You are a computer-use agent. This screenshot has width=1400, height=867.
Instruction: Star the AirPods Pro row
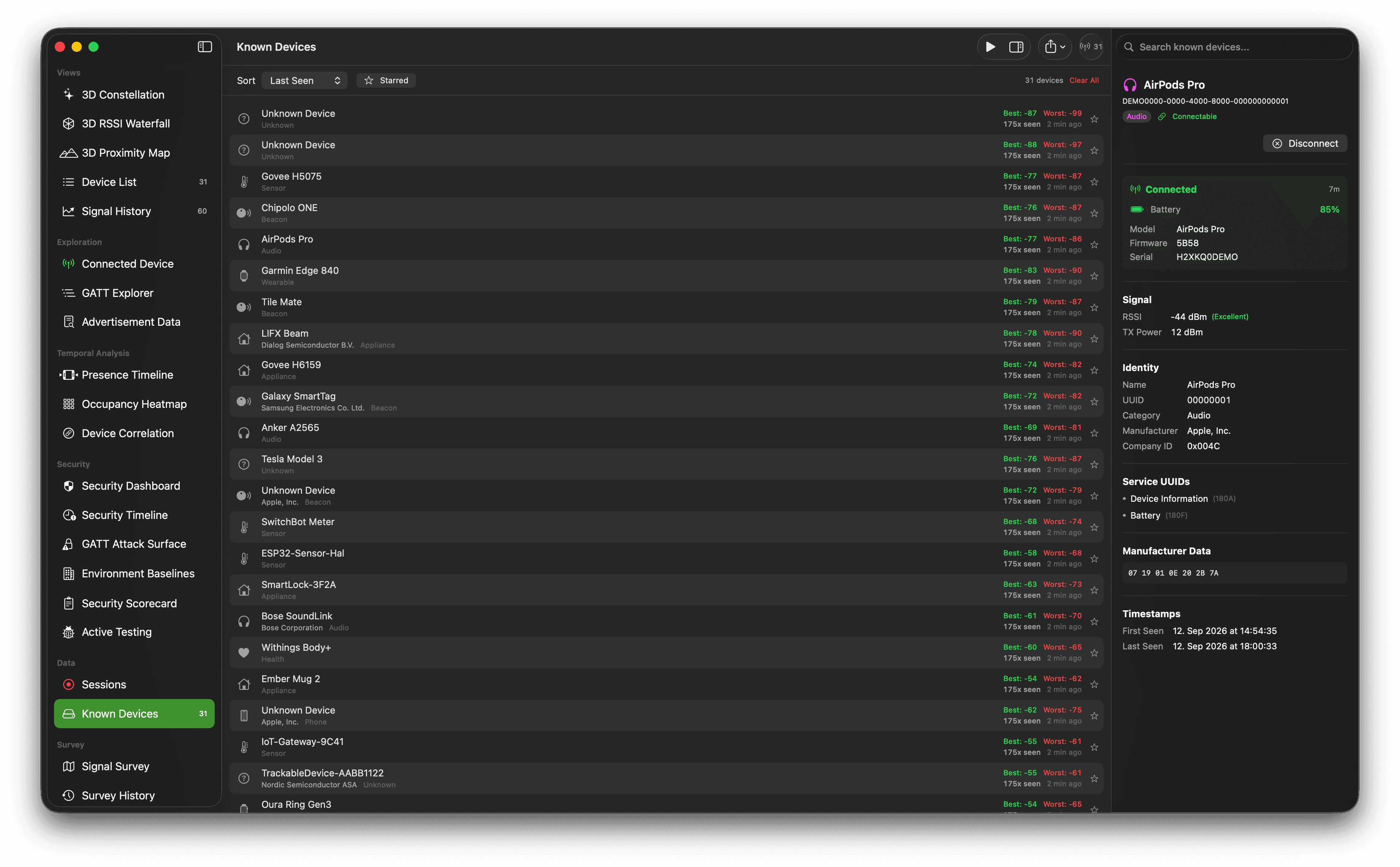coord(1094,245)
